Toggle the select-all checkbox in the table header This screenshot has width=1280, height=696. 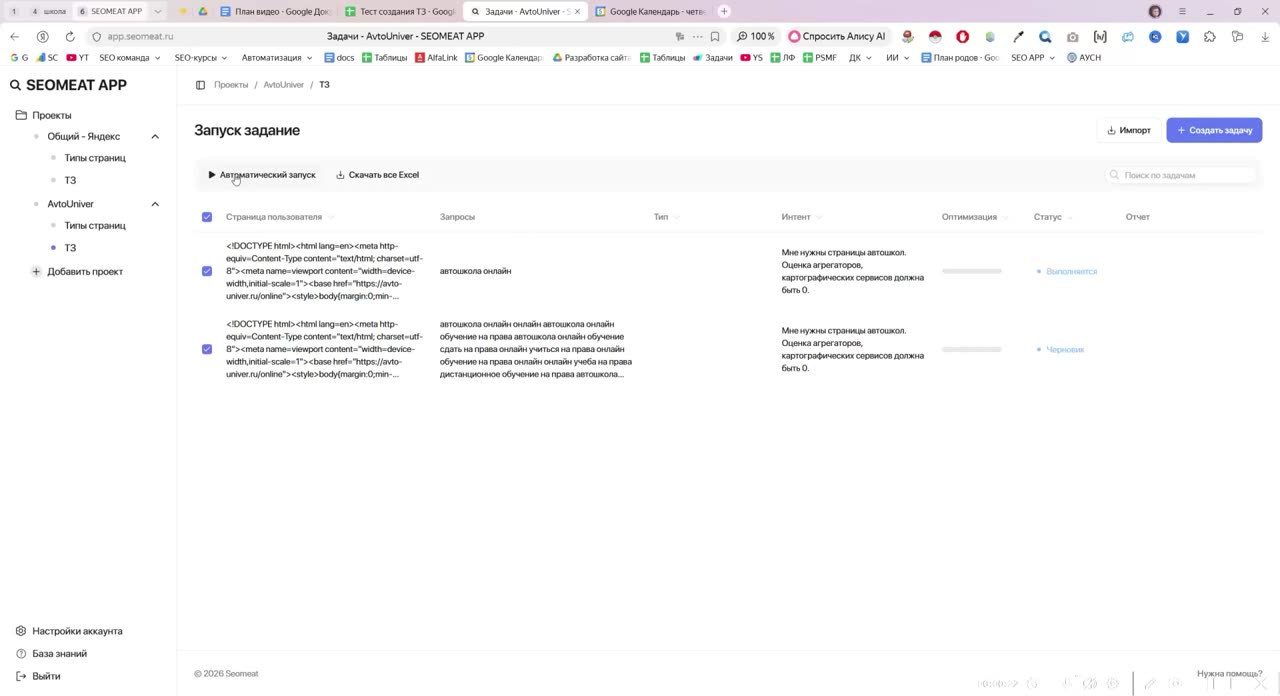(x=207, y=217)
